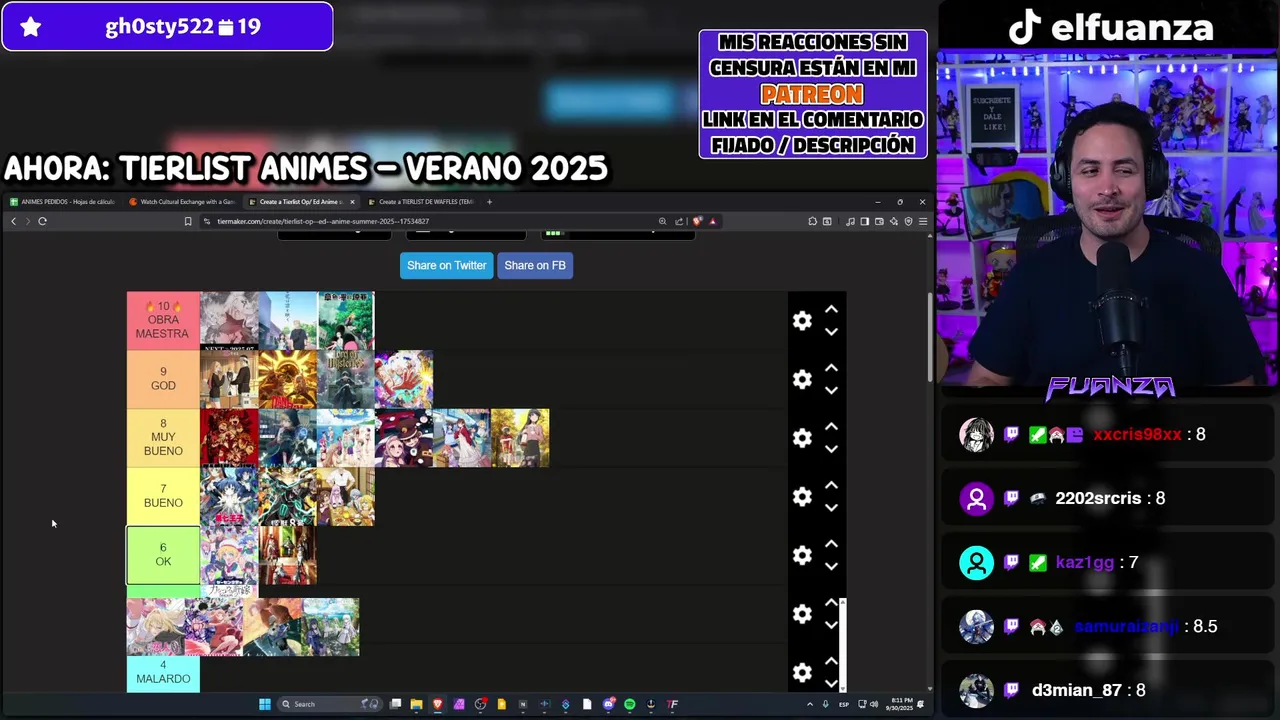Move 9 God tier up
Screen dimensions: 1280x720
tap(831, 368)
